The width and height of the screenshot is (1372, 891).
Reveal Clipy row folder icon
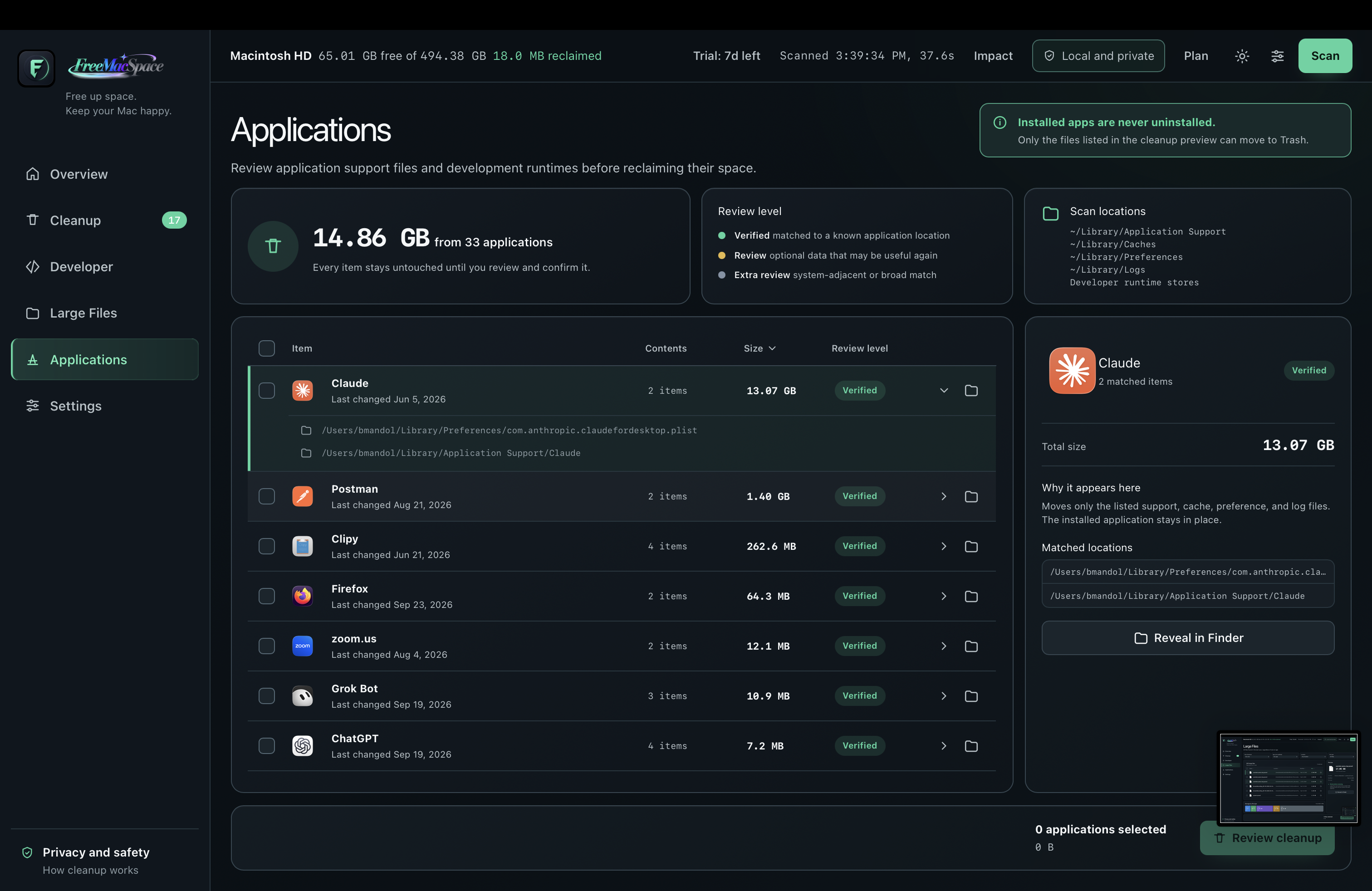coord(971,546)
